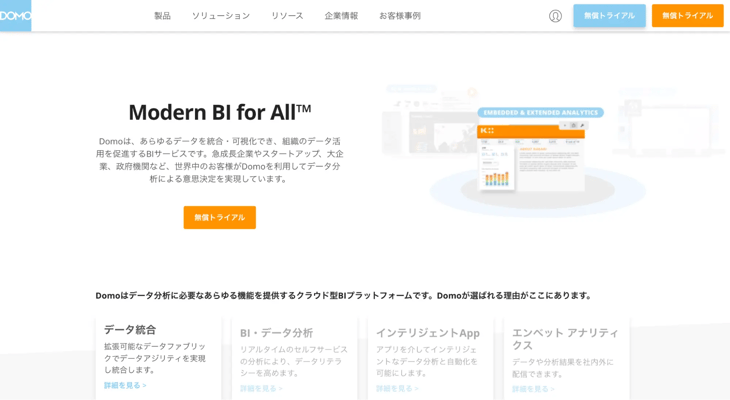
Task: Open the ソリューション menu
Action: (221, 16)
